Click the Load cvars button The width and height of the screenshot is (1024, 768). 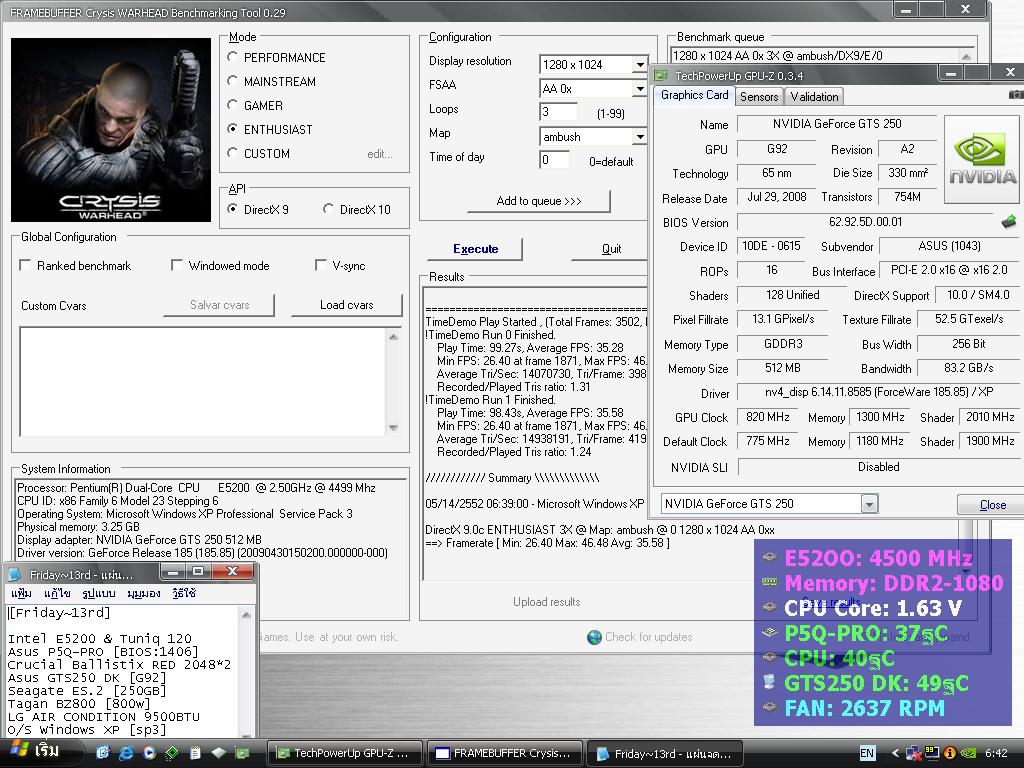347,304
